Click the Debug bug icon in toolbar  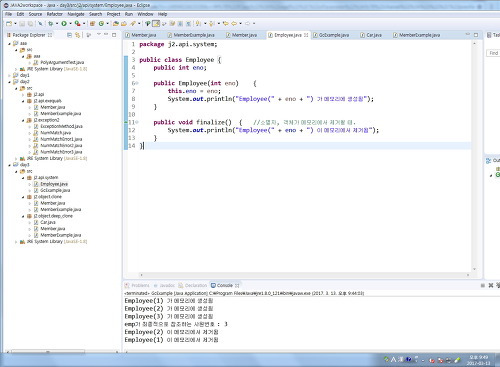51,24
